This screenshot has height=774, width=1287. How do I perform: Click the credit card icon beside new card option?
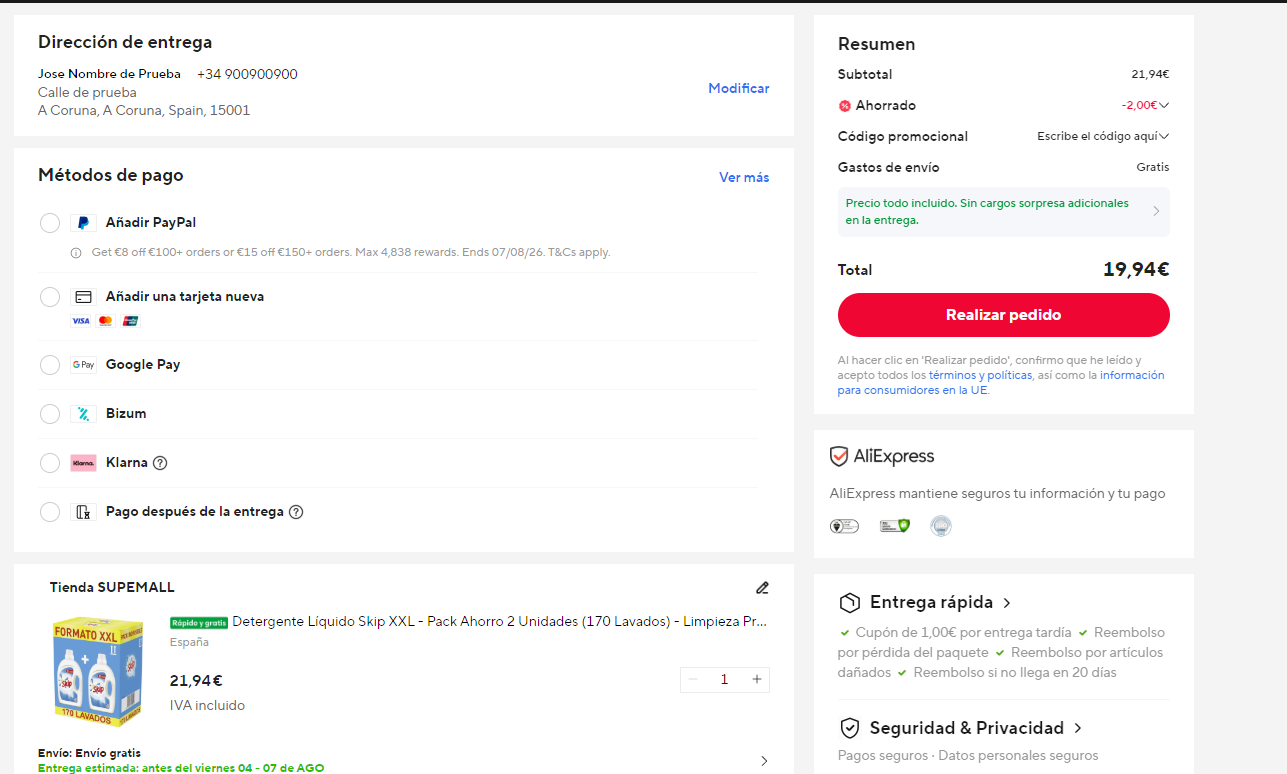pyautogui.click(x=84, y=297)
